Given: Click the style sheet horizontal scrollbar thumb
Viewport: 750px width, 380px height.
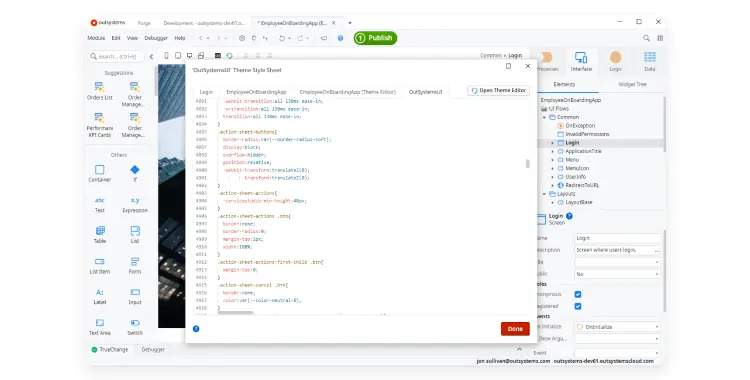Looking at the screenshot, I should click(235, 313).
